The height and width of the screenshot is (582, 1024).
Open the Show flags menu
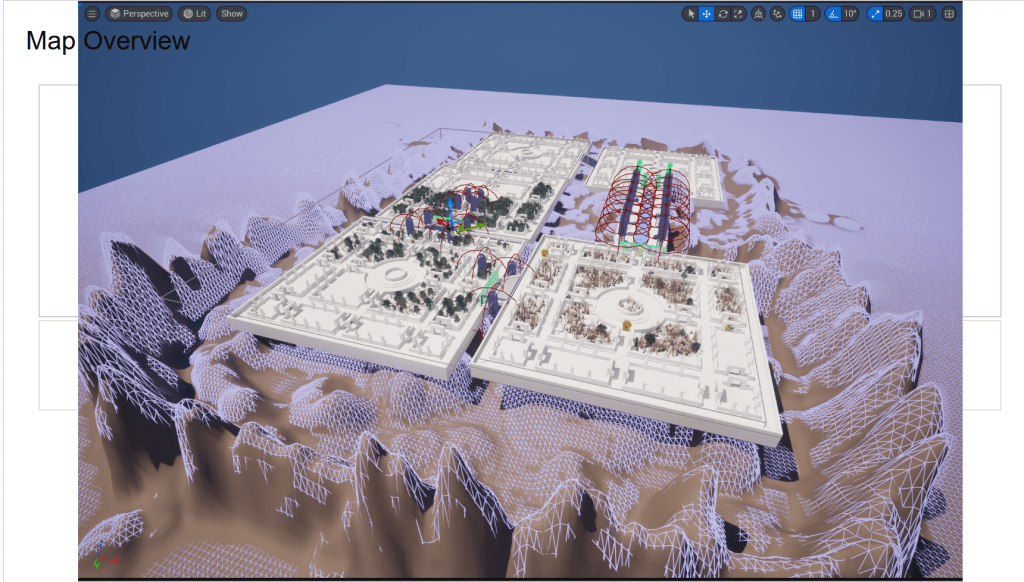tap(232, 14)
